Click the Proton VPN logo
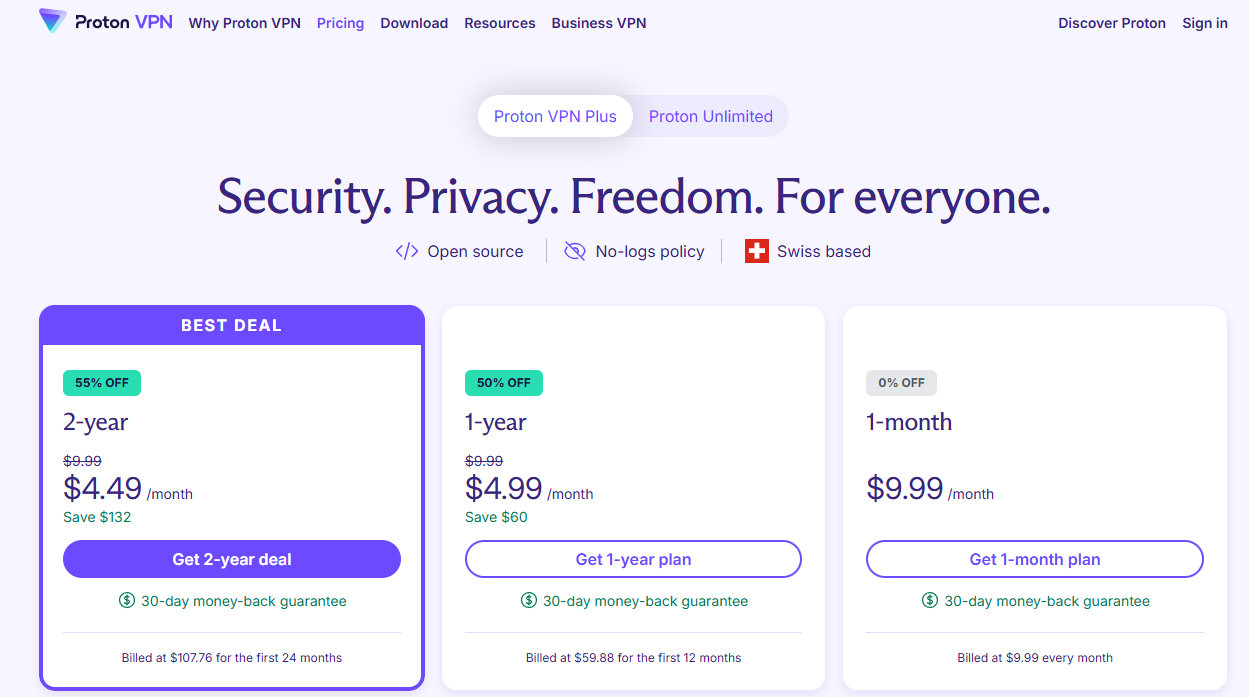Screen dimensions: 1249x697 [x=105, y=21]
